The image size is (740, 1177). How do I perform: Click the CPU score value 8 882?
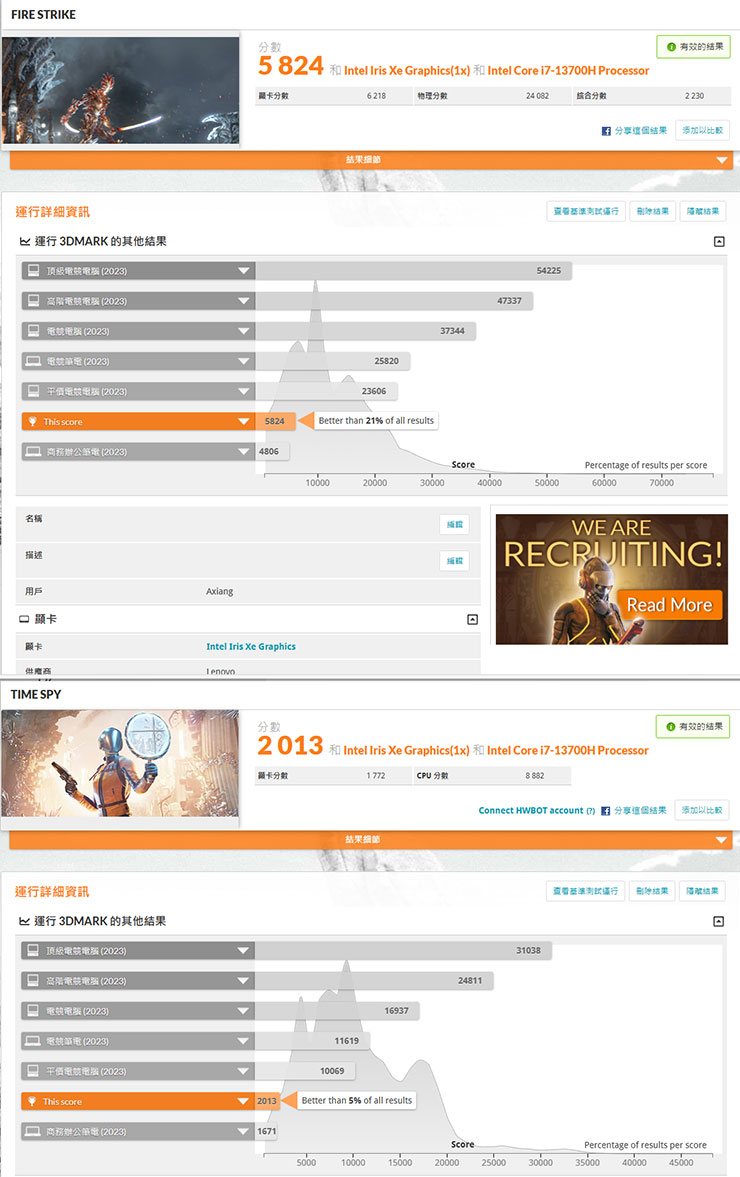pos(534,776)
